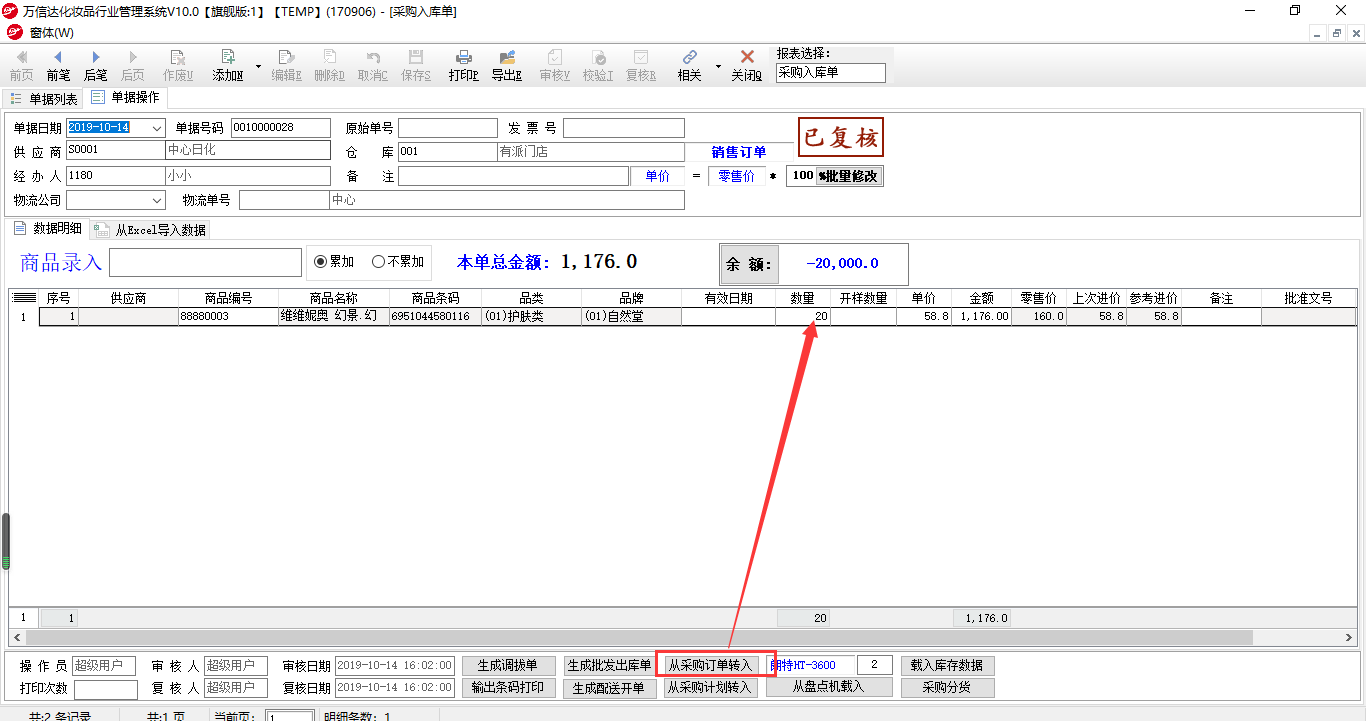This screenshot has width=1366, height=721.
Task: Click the 保存 save icon
Action: (416, 57)
